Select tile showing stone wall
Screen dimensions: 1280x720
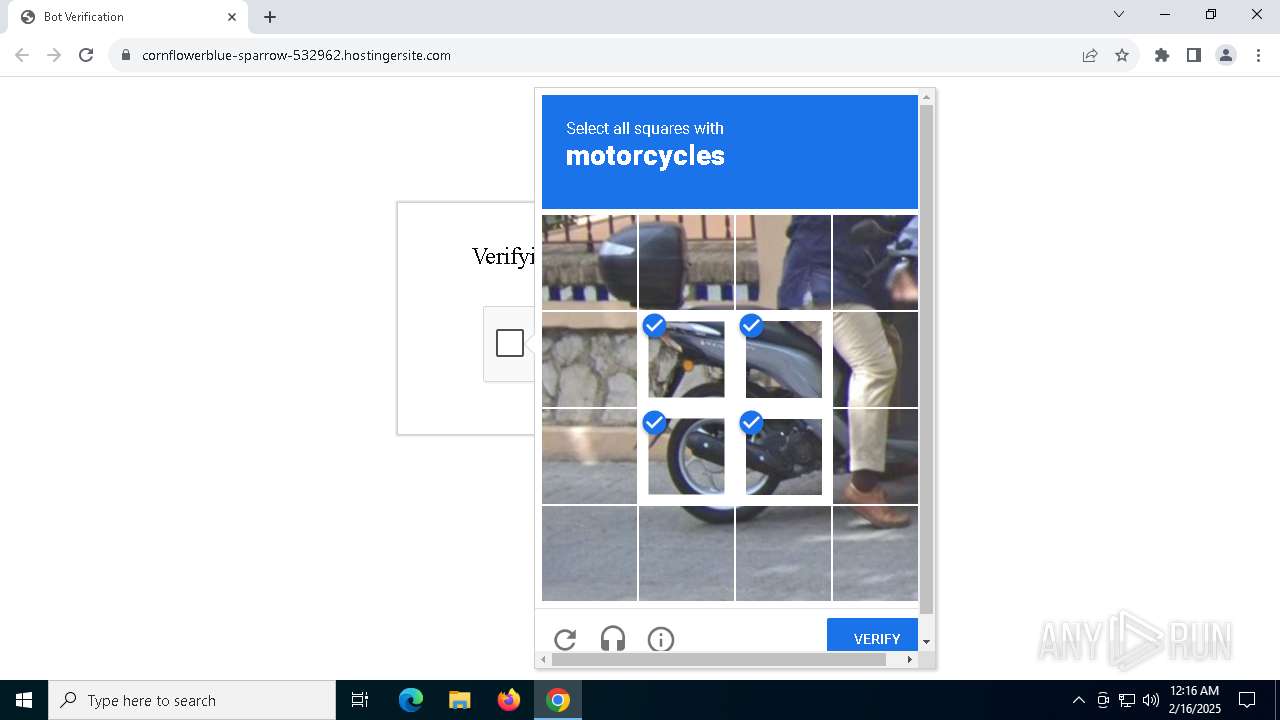tap(589, 359)
